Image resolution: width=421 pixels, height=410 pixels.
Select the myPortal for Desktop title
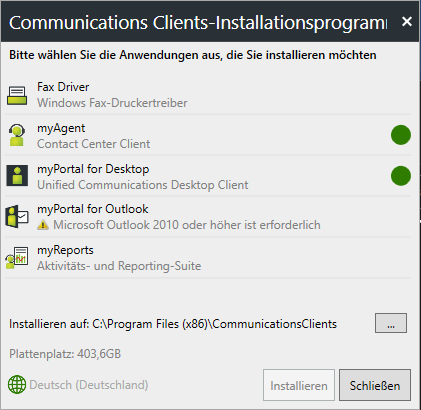click(x=93, y=169)
